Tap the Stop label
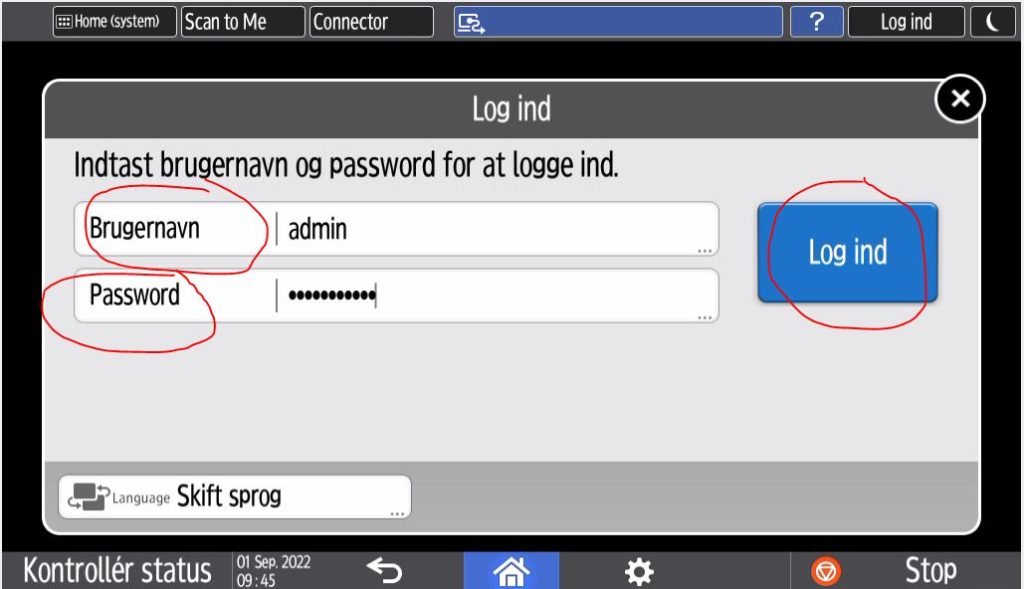This screenshot has width=1024, height=589. [x=931, y=570]
